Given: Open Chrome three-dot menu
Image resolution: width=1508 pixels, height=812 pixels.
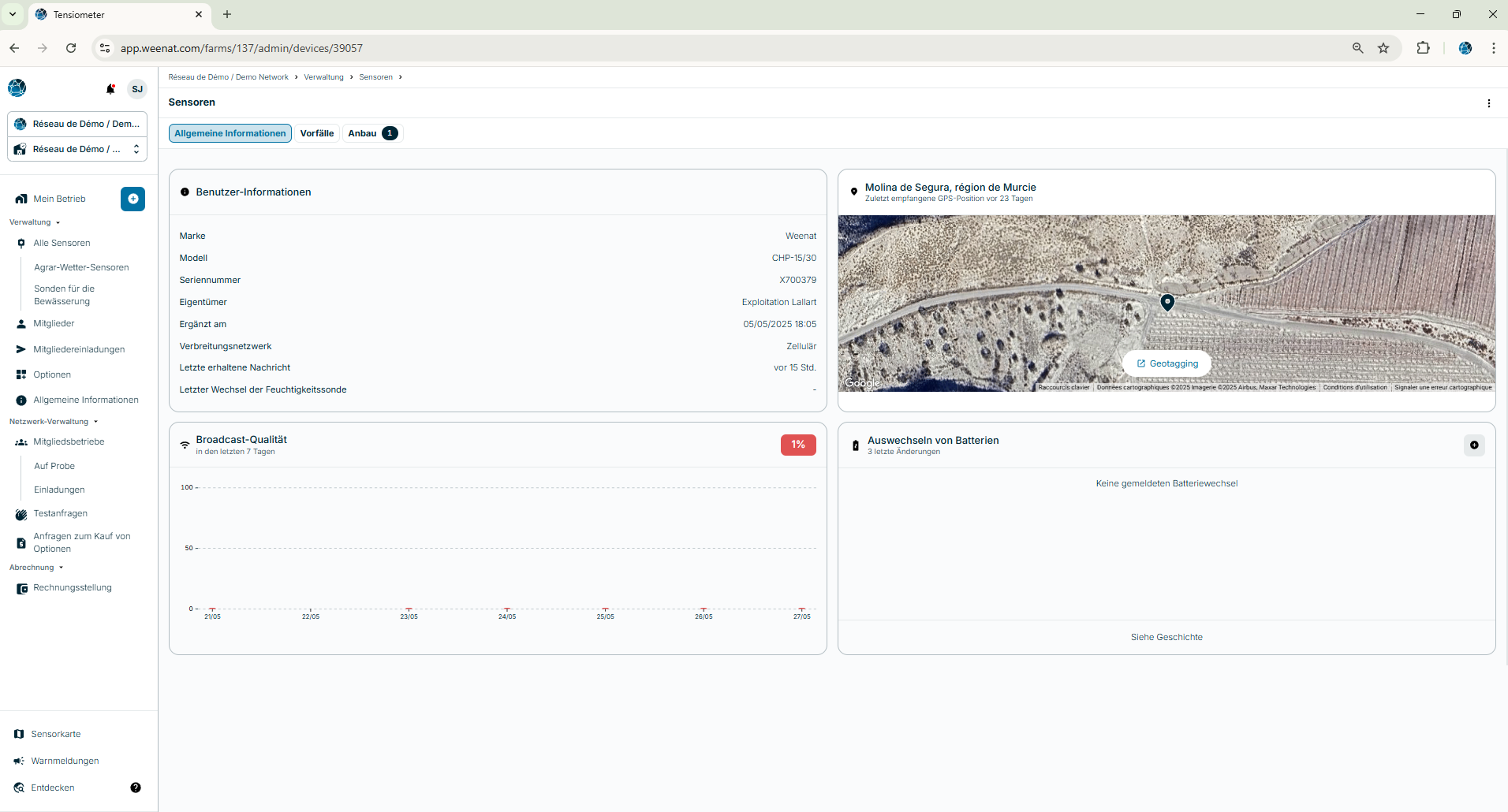Looking at the screenshot, I should [x=1493, y=48].
